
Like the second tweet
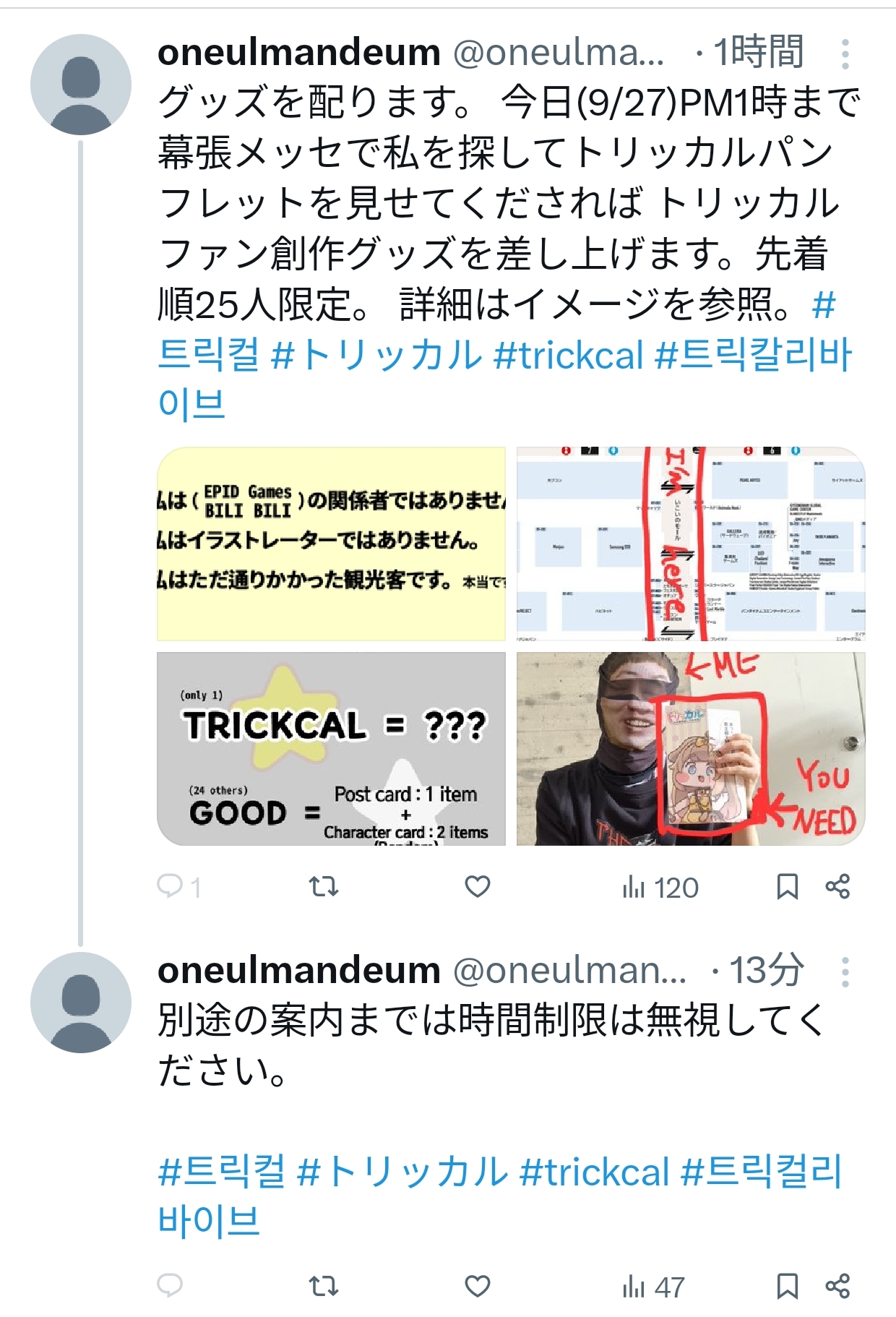[x=477, y=1286]
